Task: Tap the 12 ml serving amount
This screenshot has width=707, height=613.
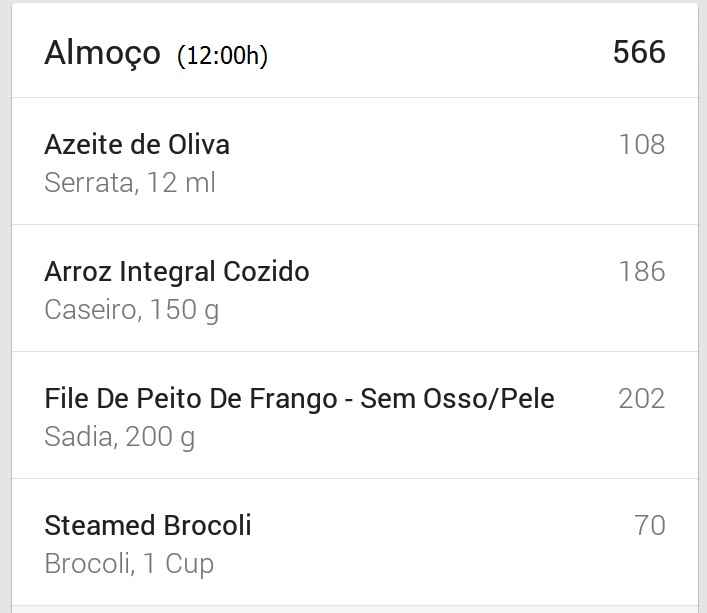Action: [181, 183]
